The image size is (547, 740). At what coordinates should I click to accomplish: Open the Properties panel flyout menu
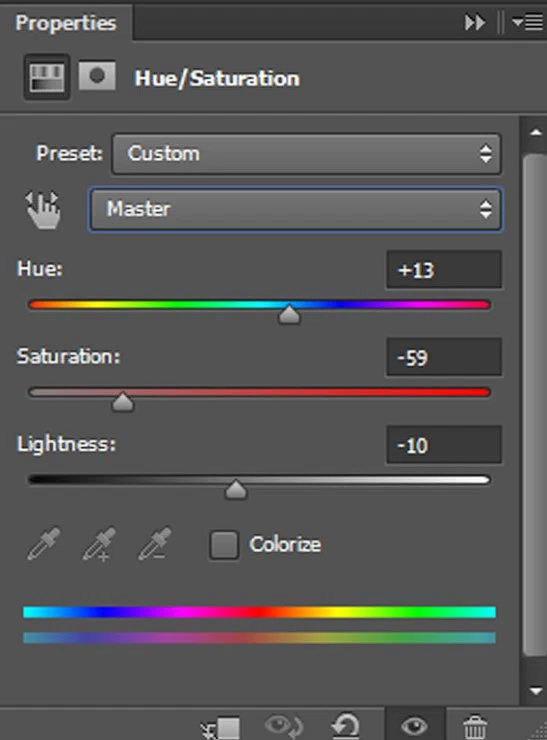click(x=527, y=22)
